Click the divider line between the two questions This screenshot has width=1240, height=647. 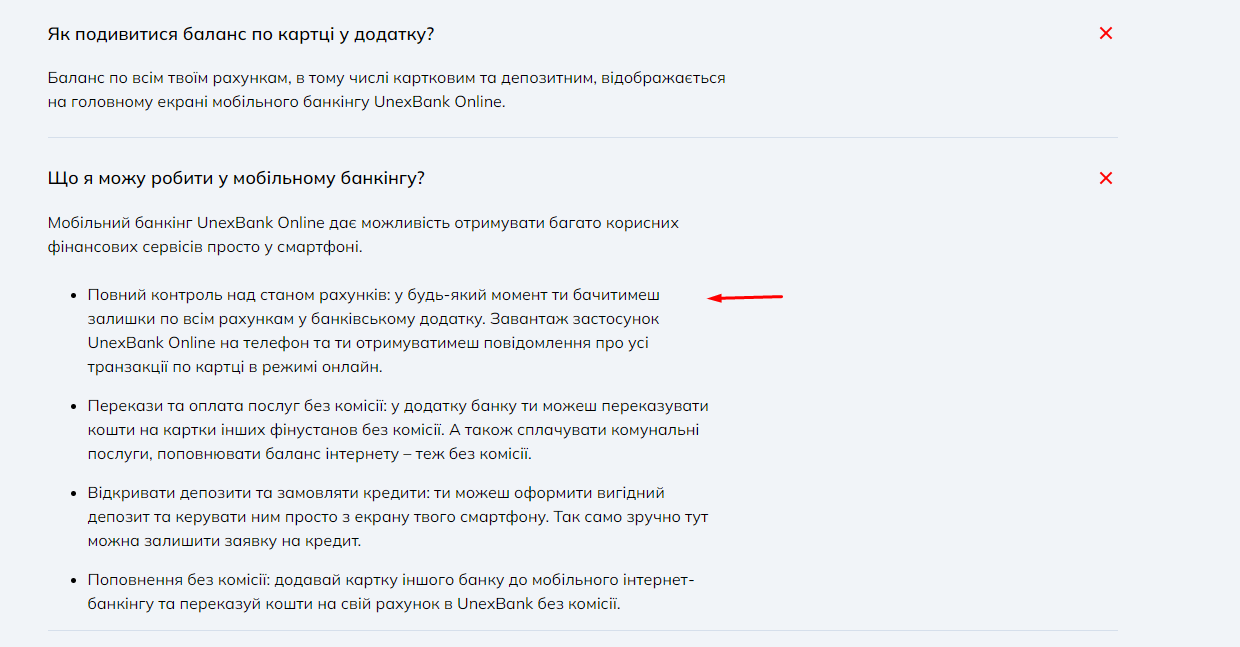pyautogui.click(x=582, y=137)
